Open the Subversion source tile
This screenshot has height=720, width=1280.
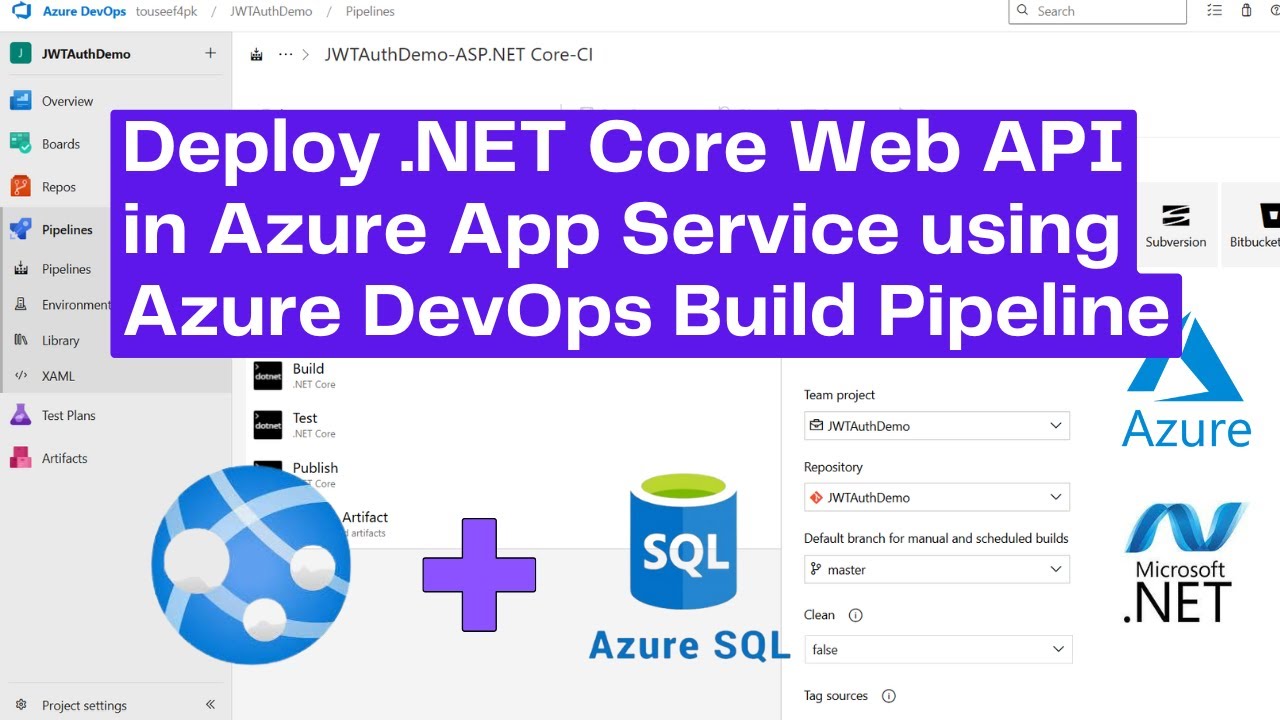coord(1176,223)
